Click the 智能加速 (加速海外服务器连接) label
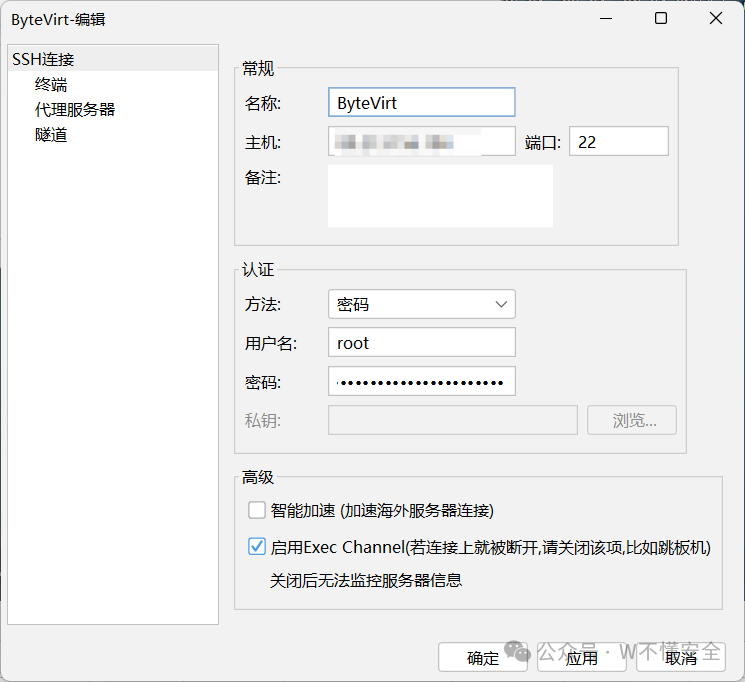 tap(382, 511)
